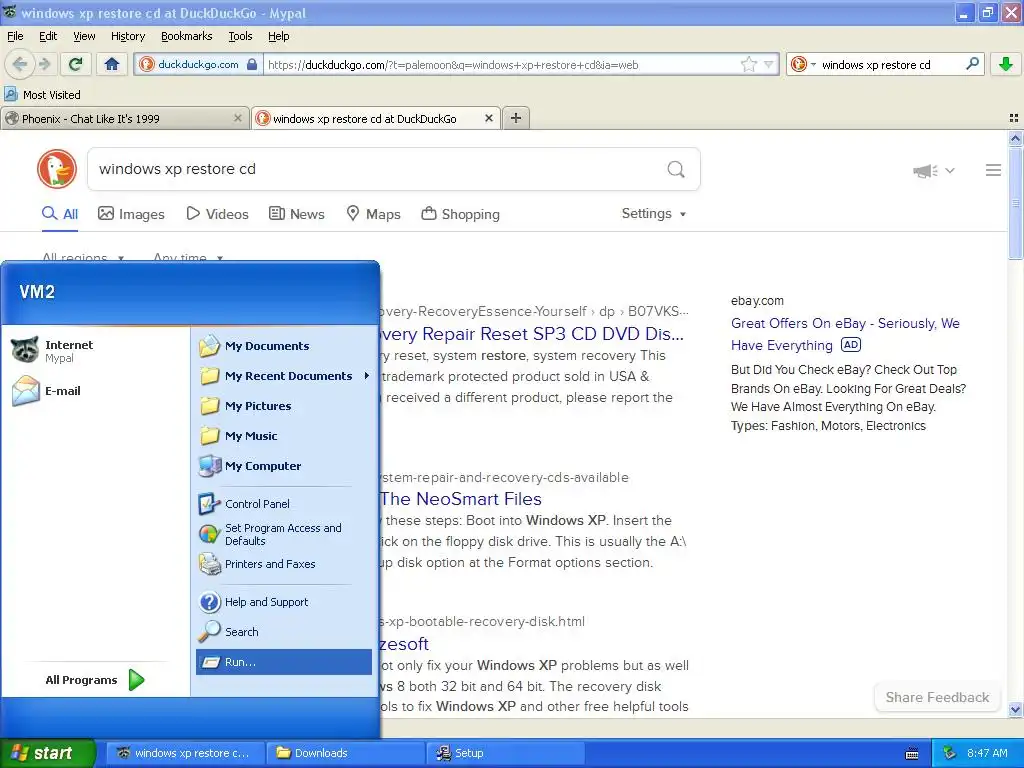Click the network tray icon beside the clock
1024x768 pixels.
pyautogui.click(x=950, y=753)
